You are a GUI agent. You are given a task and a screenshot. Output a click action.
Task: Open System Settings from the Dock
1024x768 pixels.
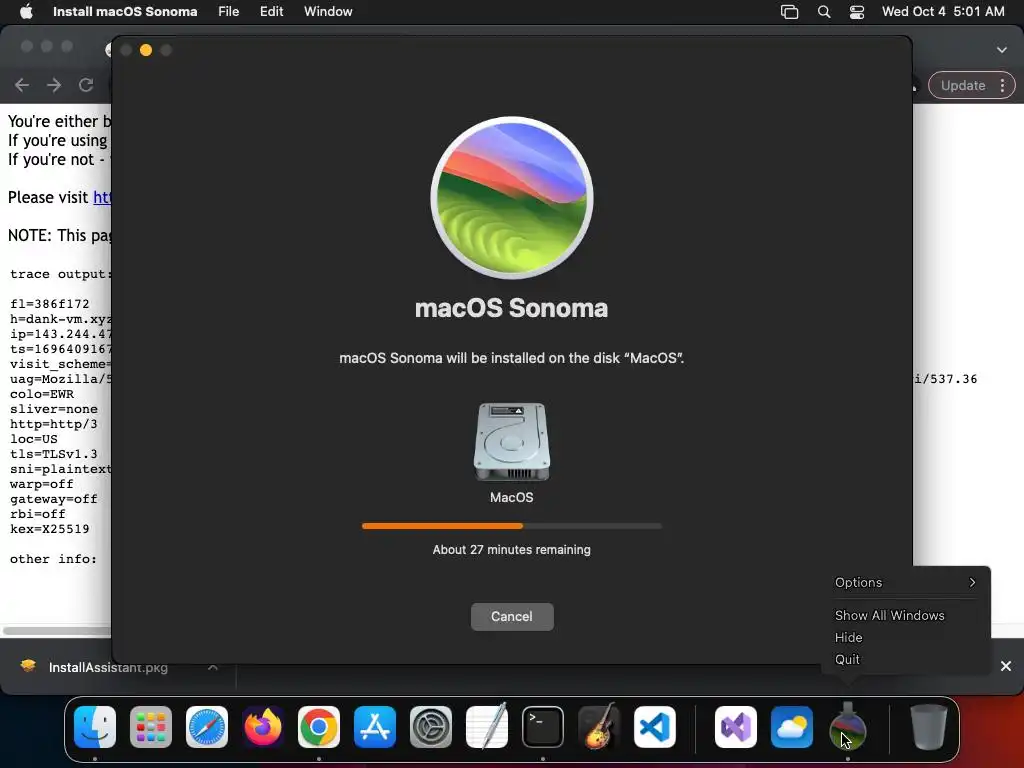click(x=431, y=727)
